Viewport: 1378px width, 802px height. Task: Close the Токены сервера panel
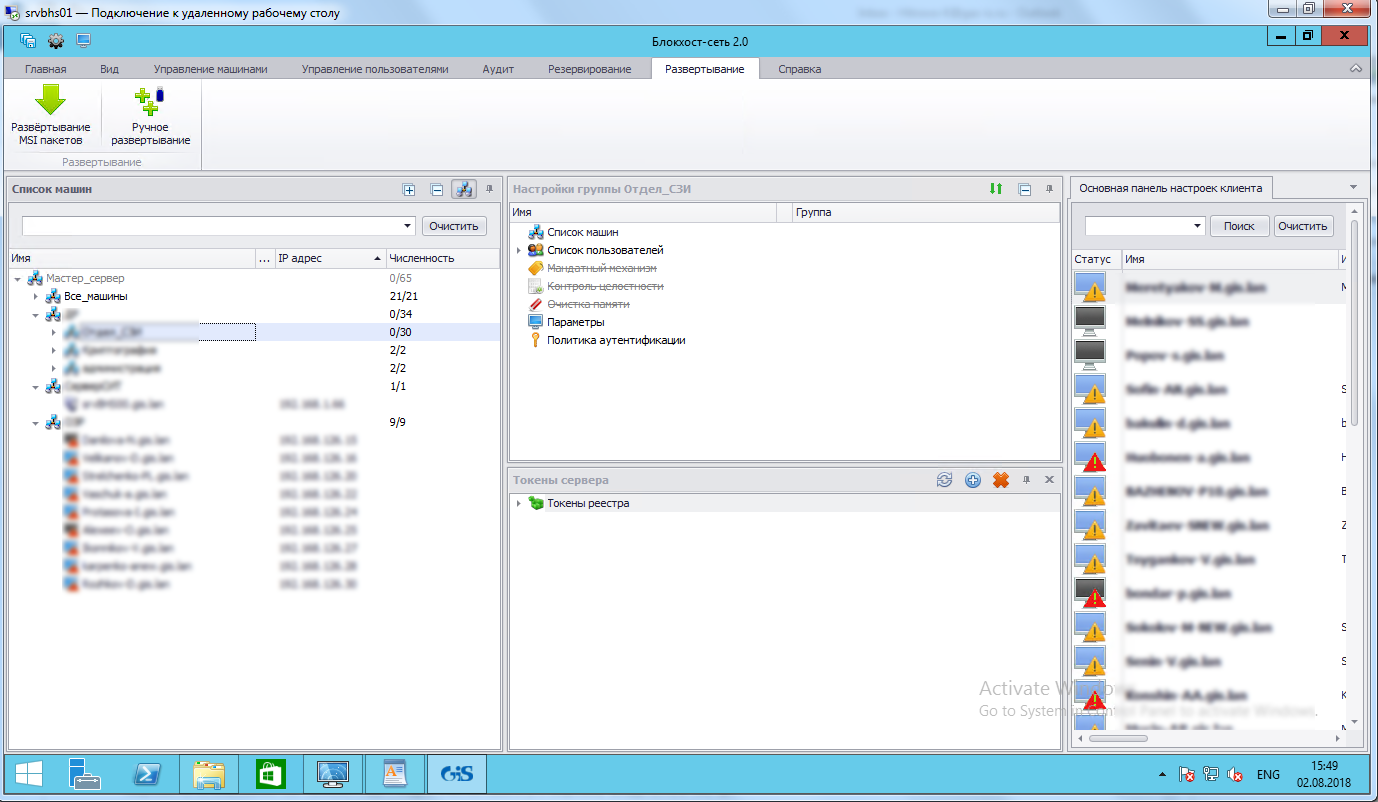pos(1049,481)
